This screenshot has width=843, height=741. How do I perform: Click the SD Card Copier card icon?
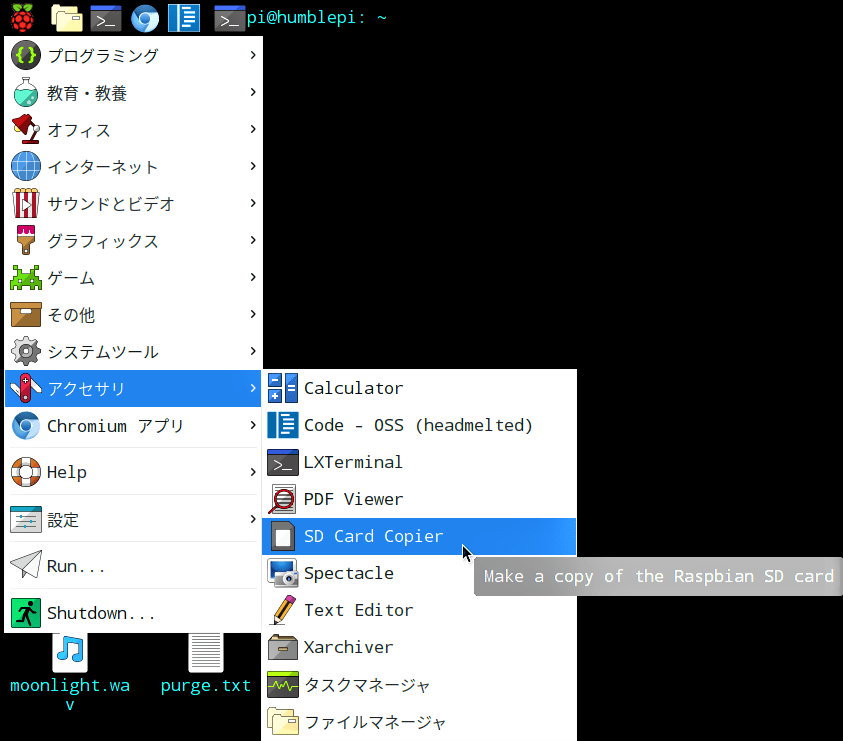click(283, 536)
